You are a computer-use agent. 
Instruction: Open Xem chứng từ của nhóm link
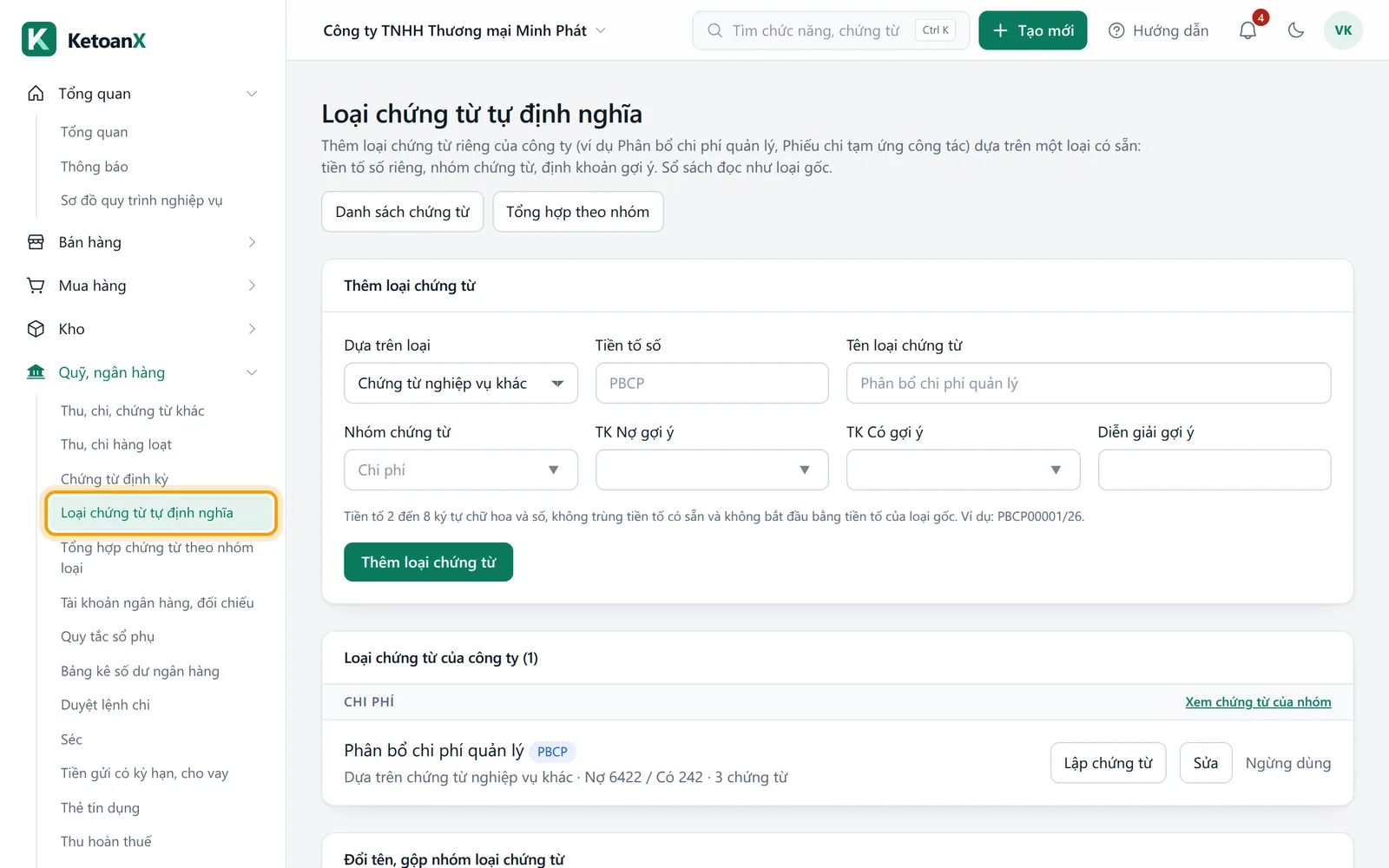pyautogui.click(x=1258, y=701)
